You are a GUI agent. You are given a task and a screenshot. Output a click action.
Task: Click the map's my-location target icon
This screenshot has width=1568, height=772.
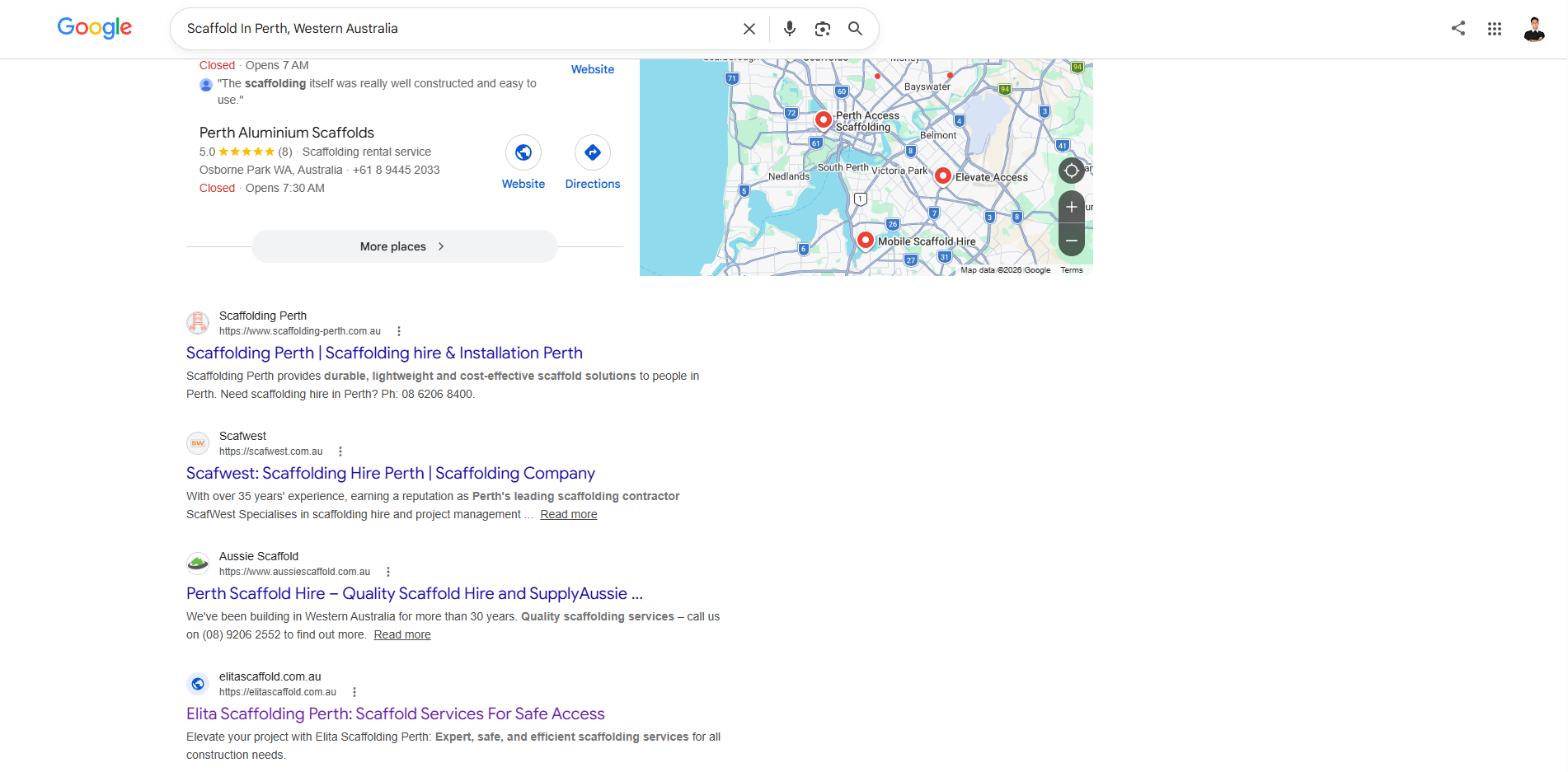point(1072,171)
